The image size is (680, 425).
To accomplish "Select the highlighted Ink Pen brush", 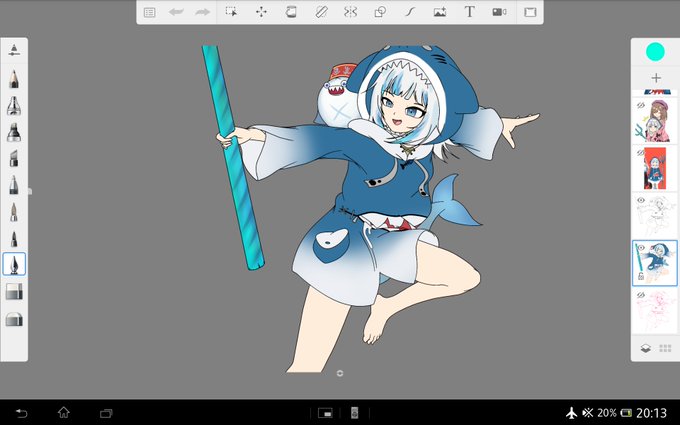I will 14,264.
